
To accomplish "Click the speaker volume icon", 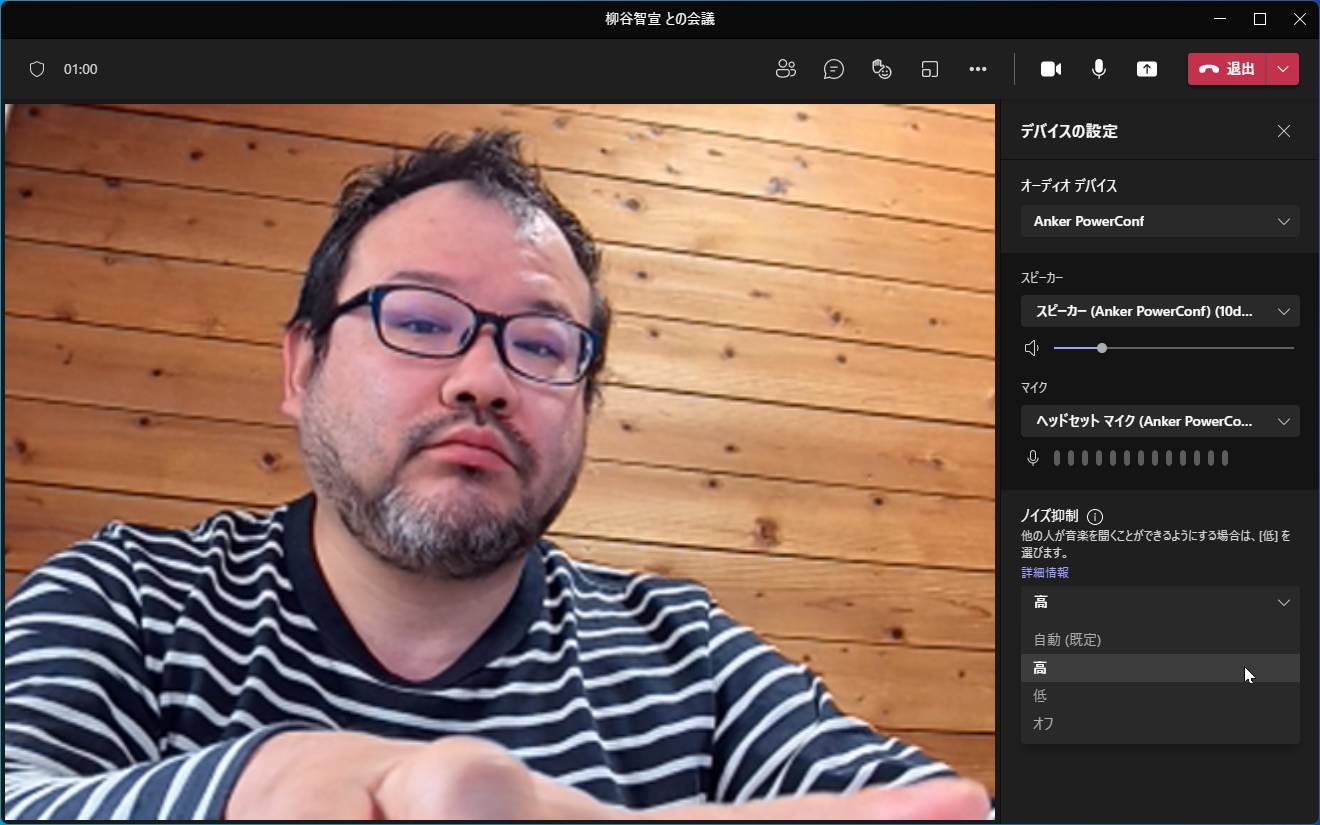I will coord(1032,348).
